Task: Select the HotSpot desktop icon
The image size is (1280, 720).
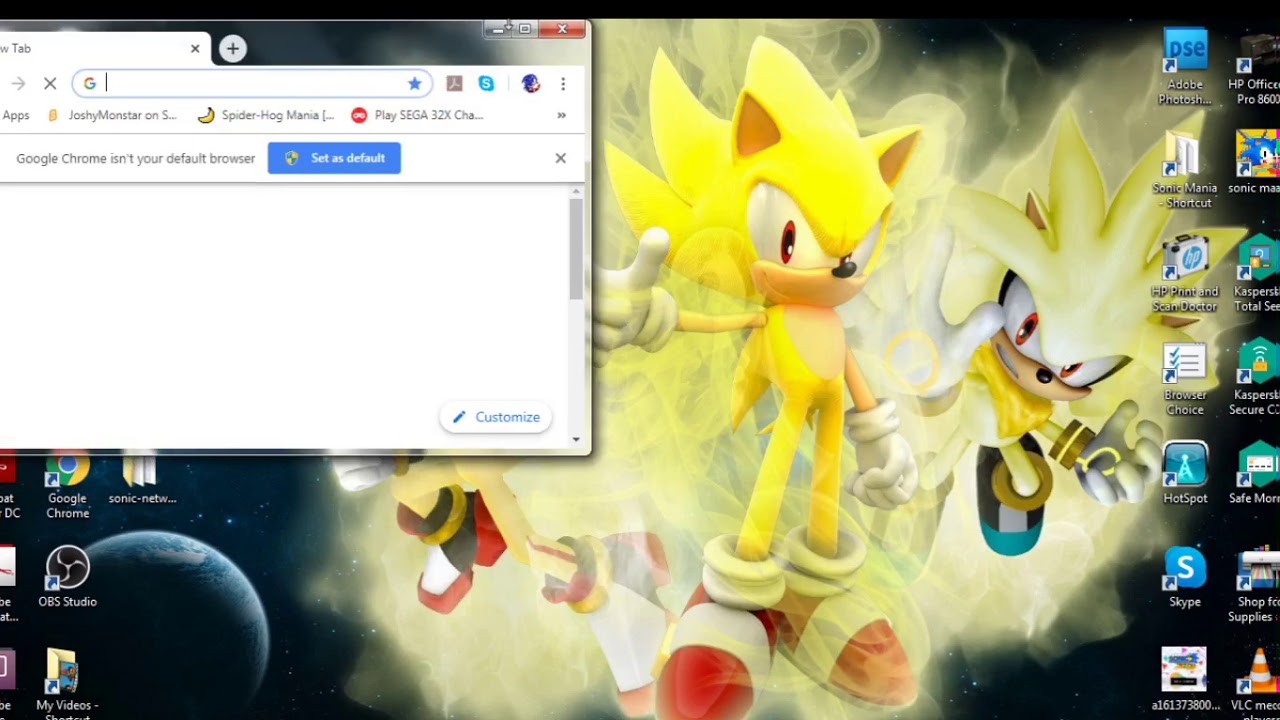Action: (x=1185, y=474)
